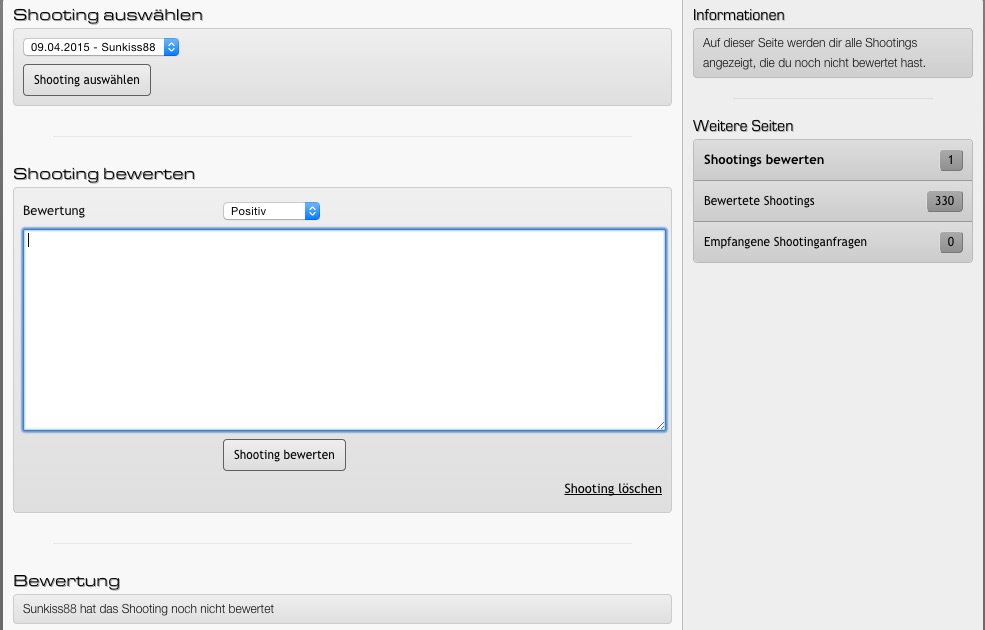Click the "Informationen" heading
This screenshot has height=630, width=985.
tap(738, 15)
